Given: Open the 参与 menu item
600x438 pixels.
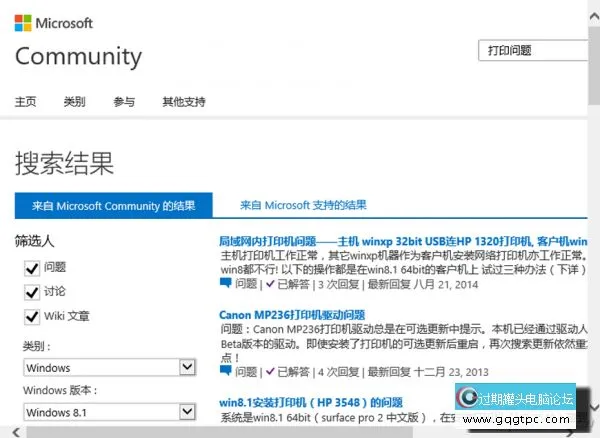Looking at the screenshot, I should point(124,101).
